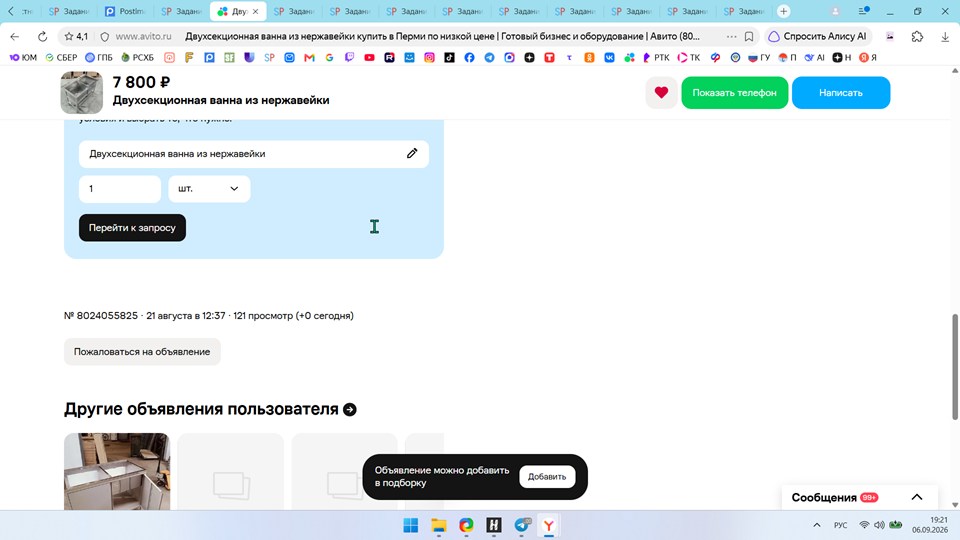Open the шт. unit dropdown
The height and width of the screenshot is (540, 960).
pyautogui.click(x=209, y=189)
